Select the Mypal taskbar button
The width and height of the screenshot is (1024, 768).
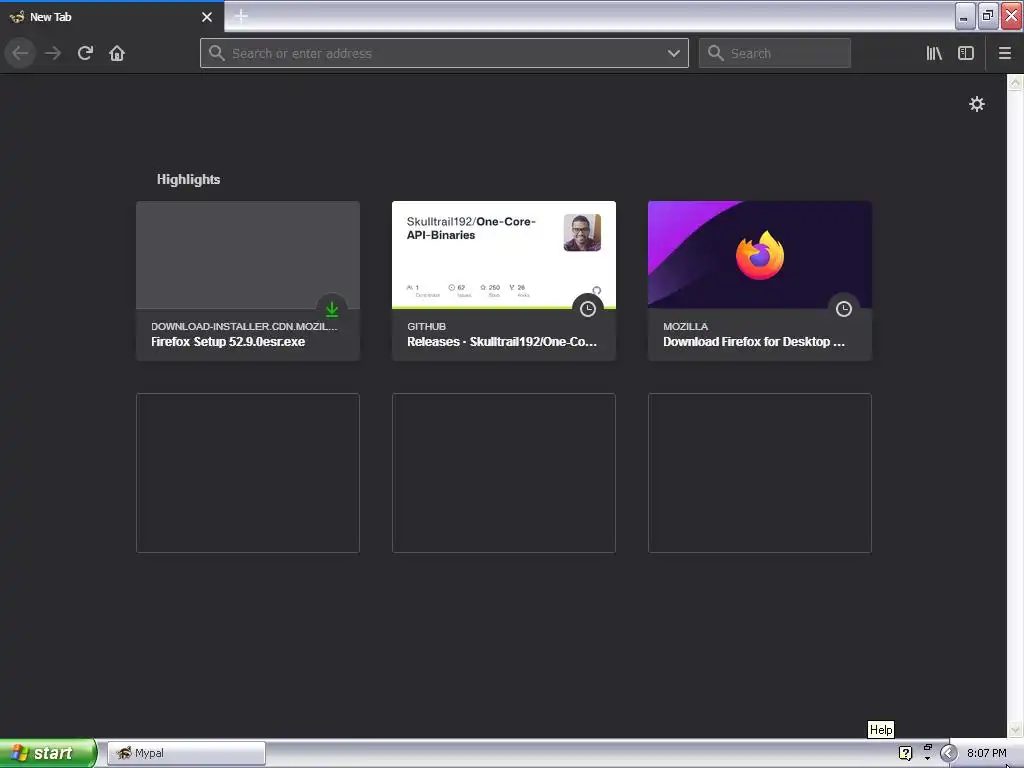point(186,753)
